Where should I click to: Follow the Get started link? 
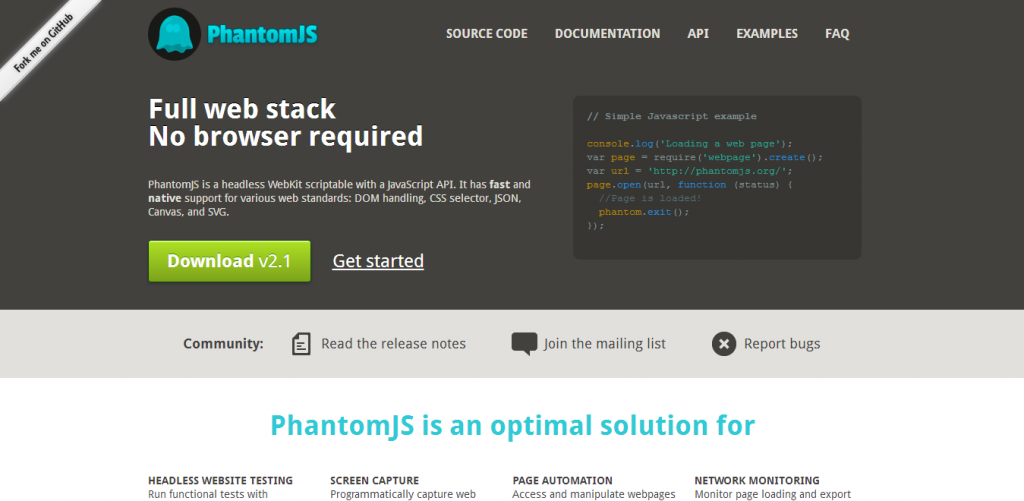(x=378, y=261)
